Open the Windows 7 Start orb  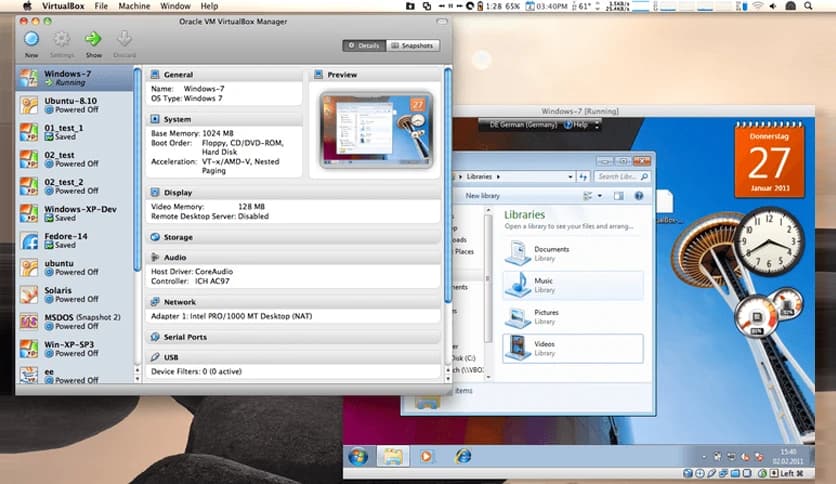(x=358, y=456)
